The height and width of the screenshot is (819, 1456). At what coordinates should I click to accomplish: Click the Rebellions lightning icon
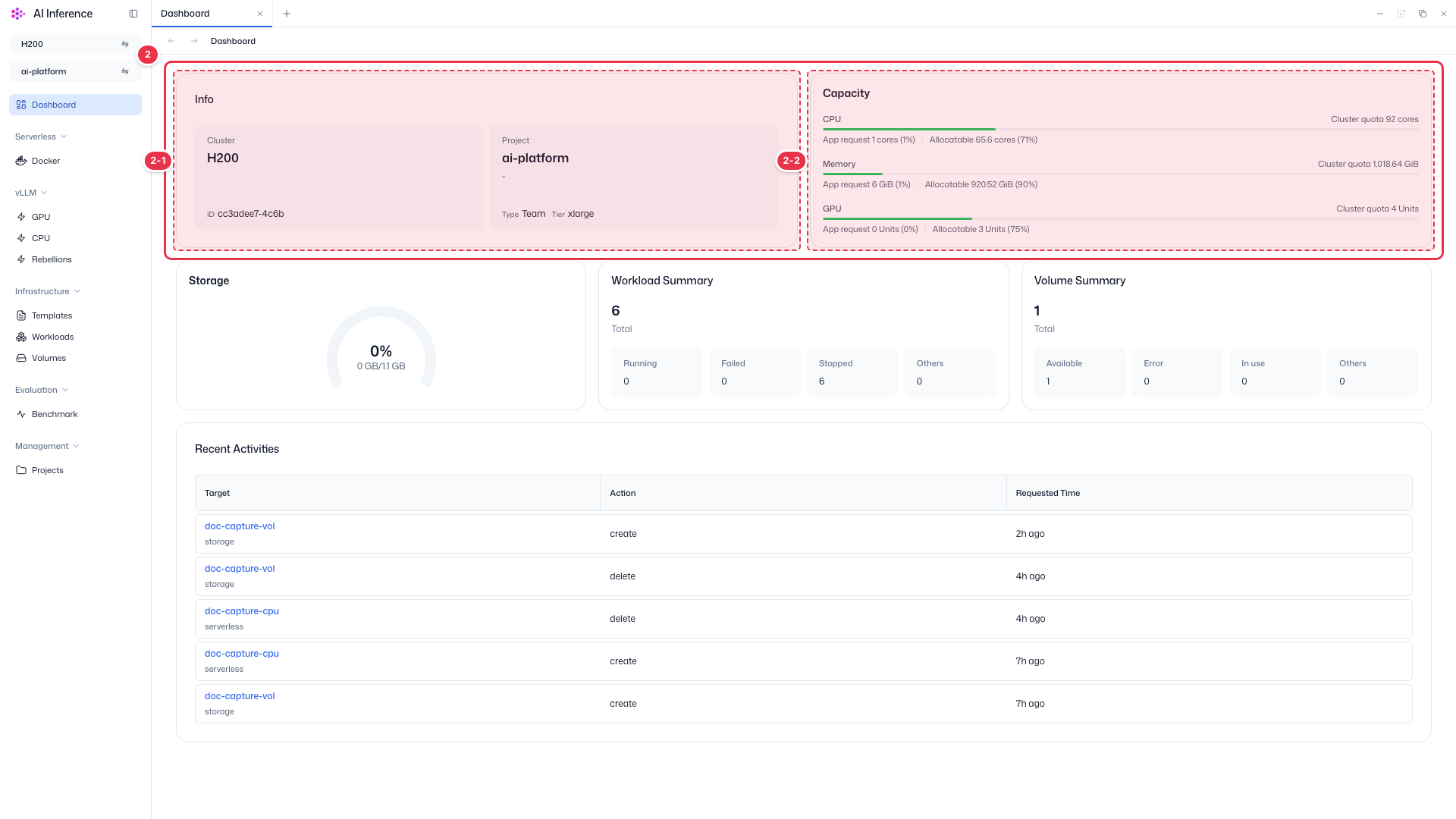(x=21, y=259)
